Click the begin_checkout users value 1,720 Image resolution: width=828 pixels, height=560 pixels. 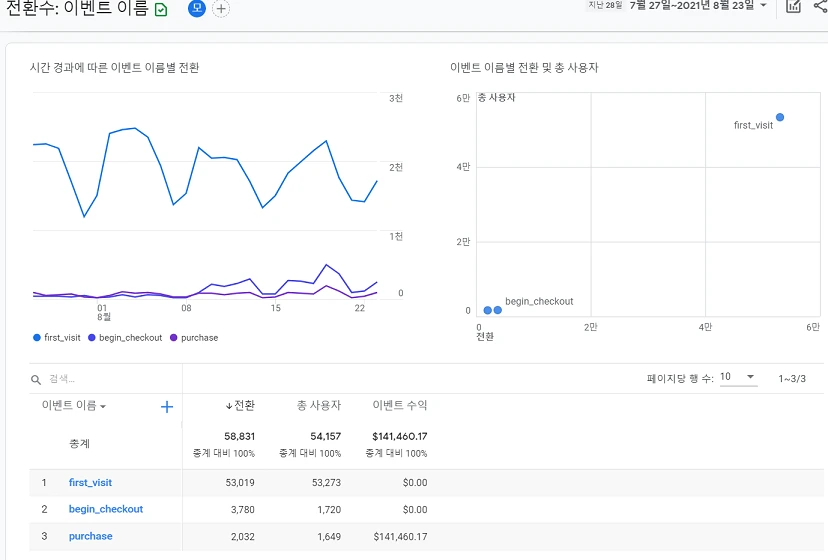329,509
